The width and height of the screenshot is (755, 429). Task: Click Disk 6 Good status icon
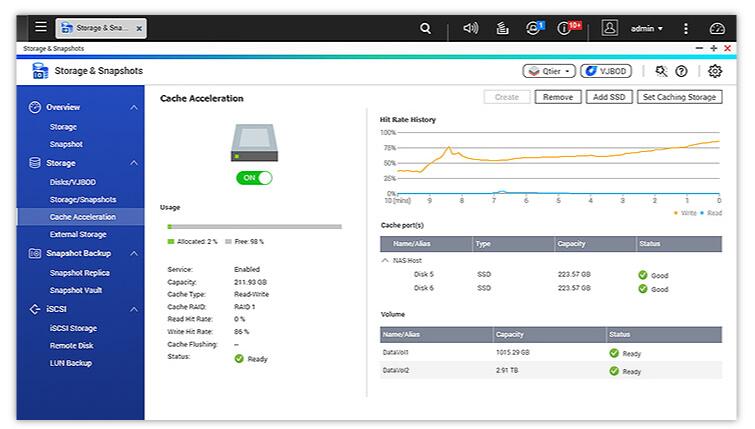point(642,289)
